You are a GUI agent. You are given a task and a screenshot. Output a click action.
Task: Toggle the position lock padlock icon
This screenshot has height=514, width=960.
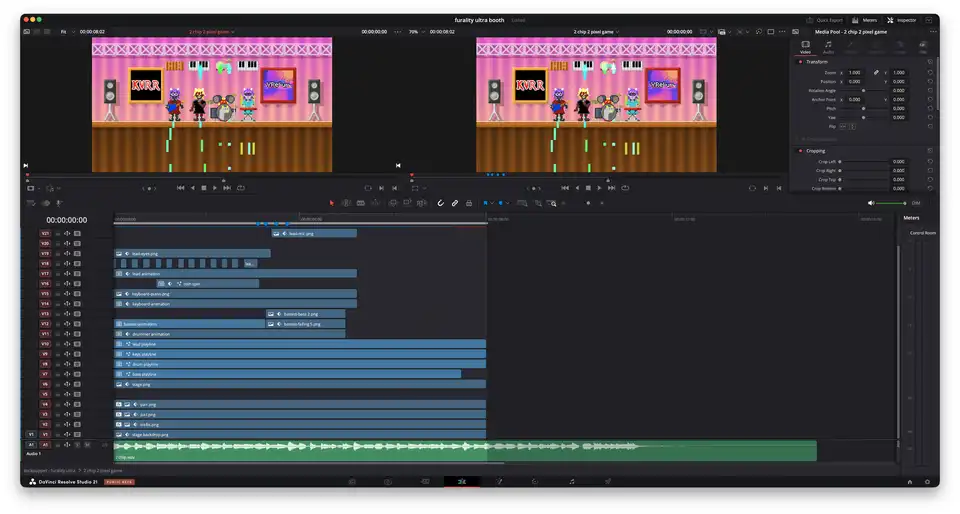click(x=469, y=203)
